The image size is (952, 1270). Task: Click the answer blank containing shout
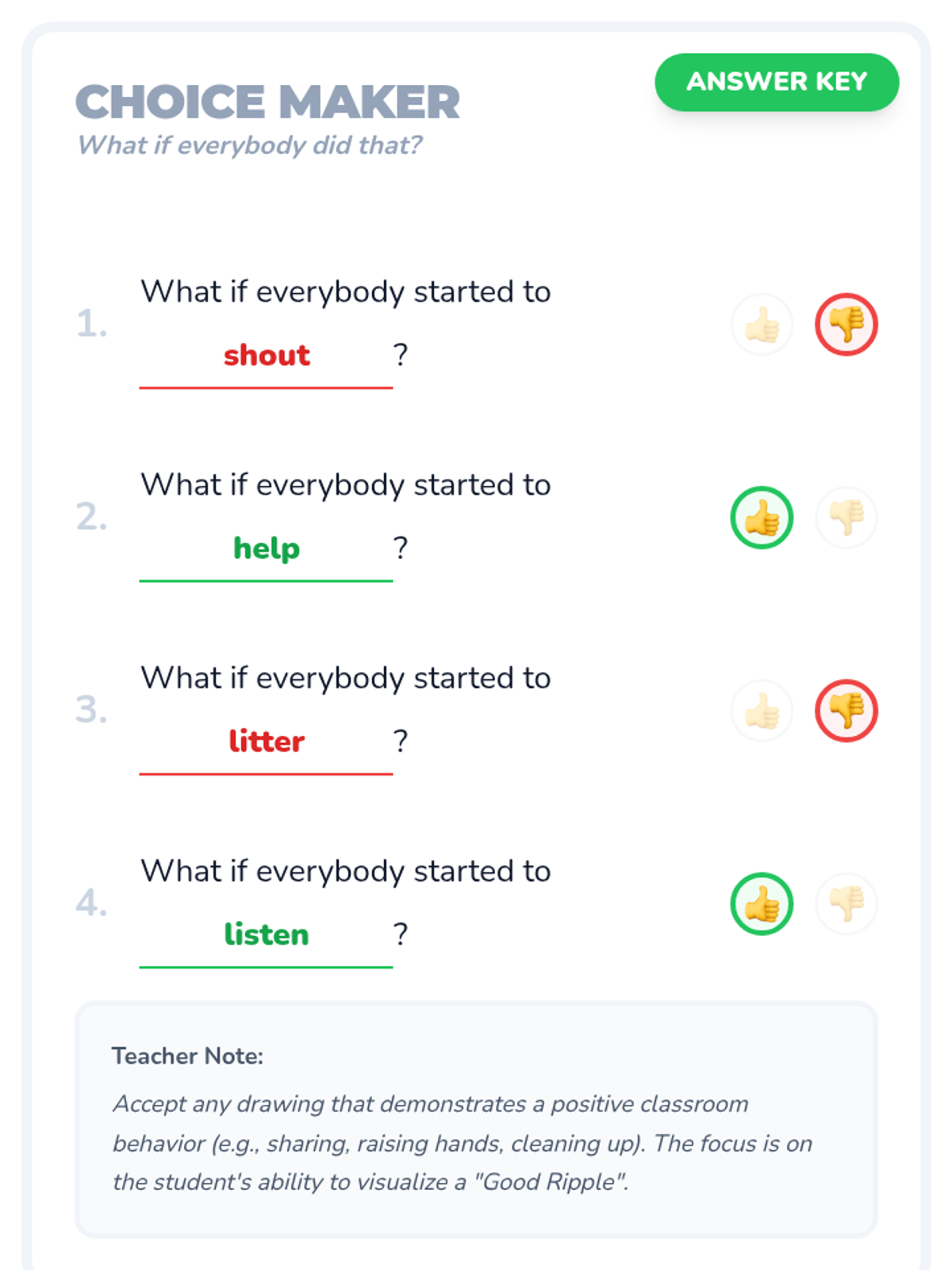[x=266, y=357]
